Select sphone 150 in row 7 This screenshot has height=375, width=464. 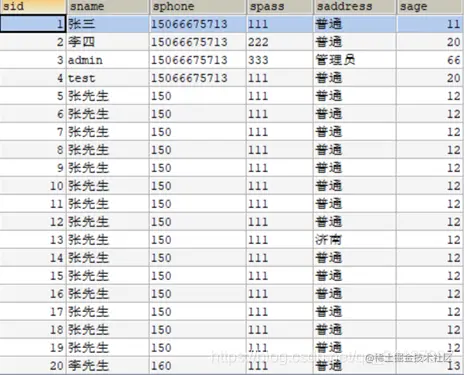pos(198,132)
